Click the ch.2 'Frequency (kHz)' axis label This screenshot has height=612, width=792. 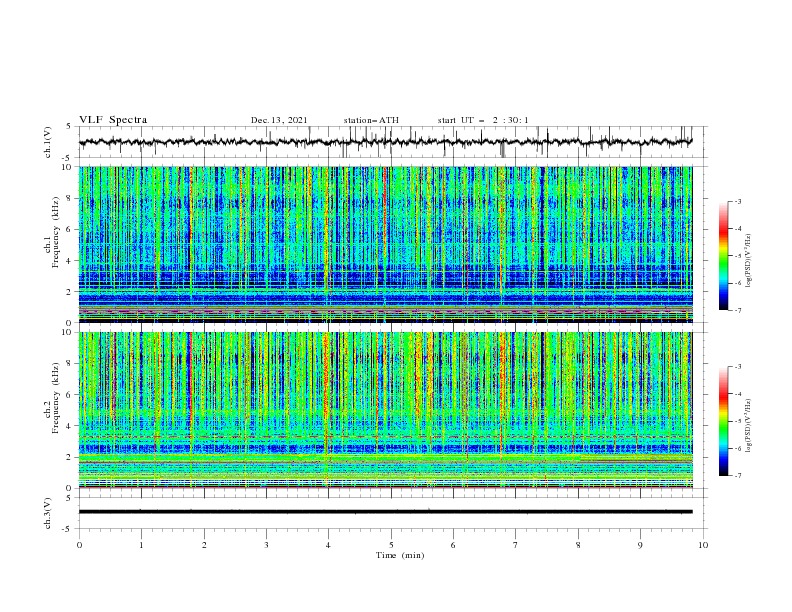(x=55, y=398)
